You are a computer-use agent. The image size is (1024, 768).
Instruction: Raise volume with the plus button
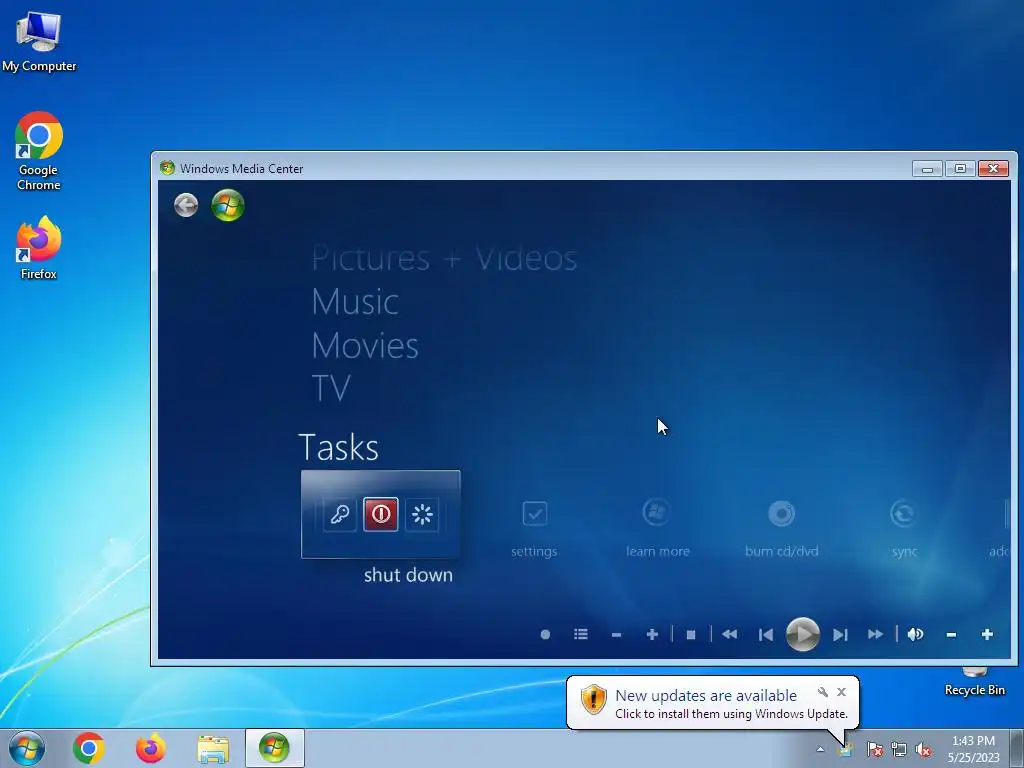pos(987,634)
